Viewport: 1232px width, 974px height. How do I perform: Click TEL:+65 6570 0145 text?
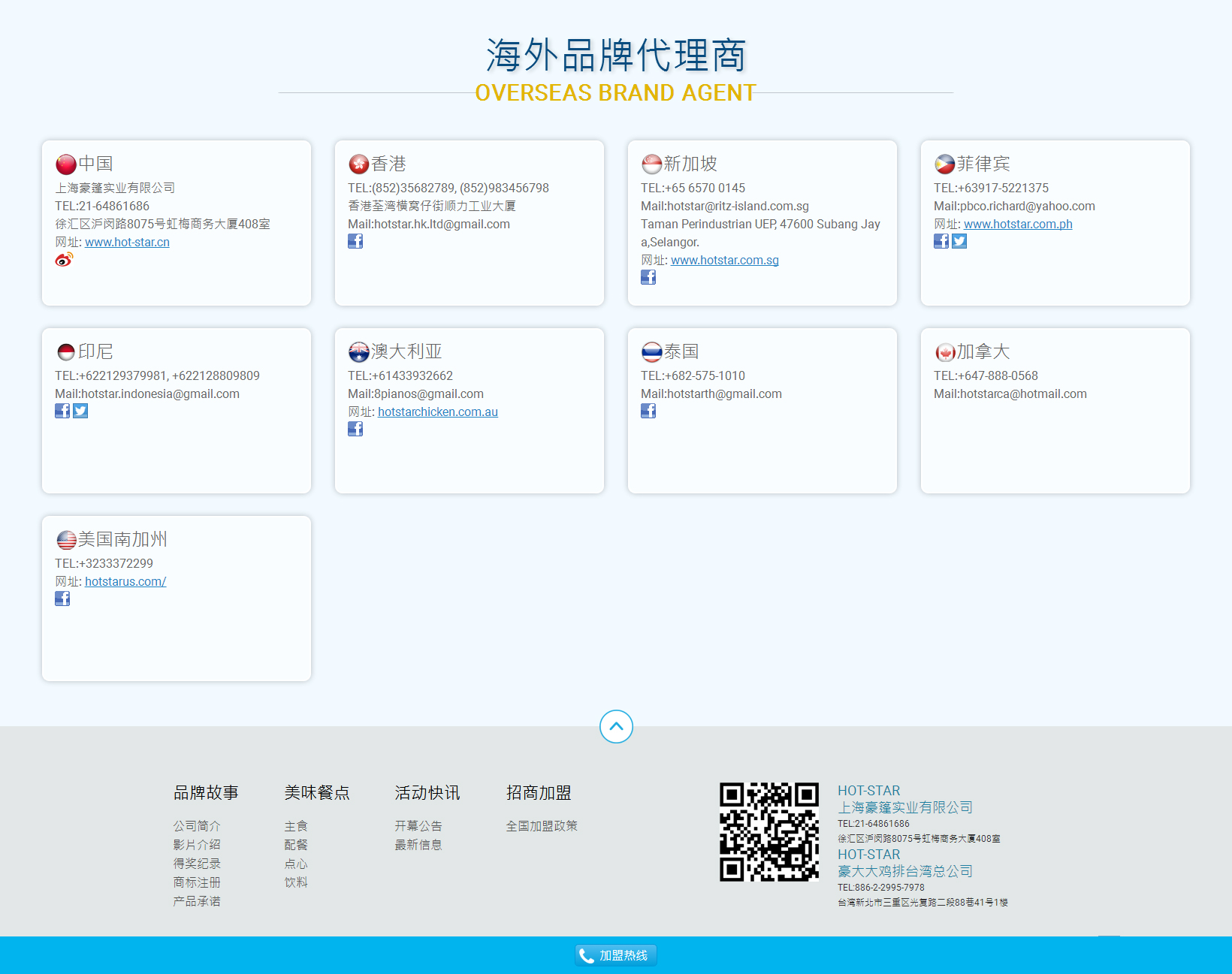[x=693, y=188]
